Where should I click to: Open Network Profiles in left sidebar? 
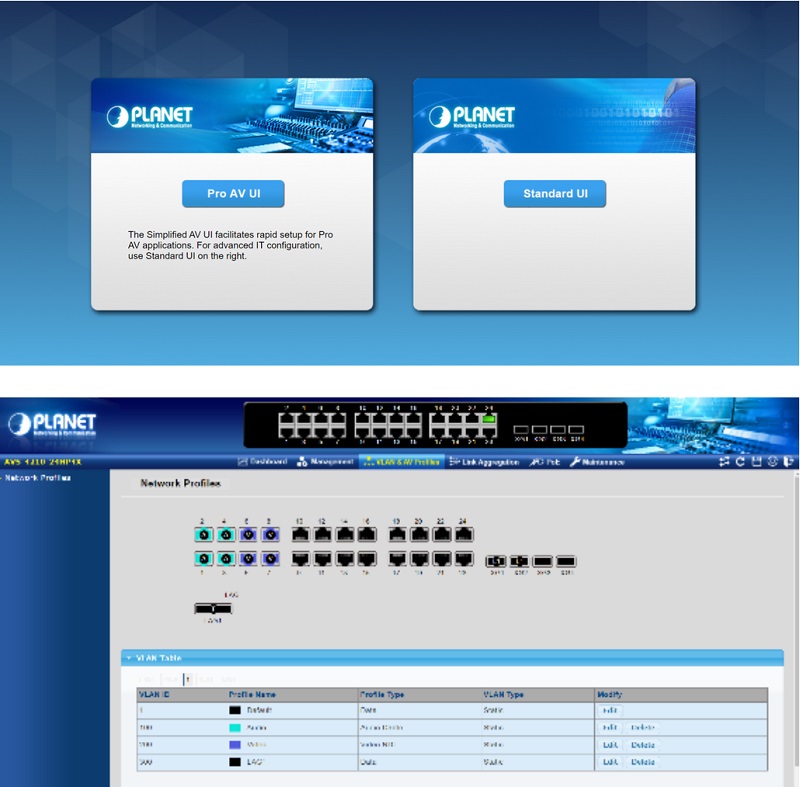click(x=38, y=477)
